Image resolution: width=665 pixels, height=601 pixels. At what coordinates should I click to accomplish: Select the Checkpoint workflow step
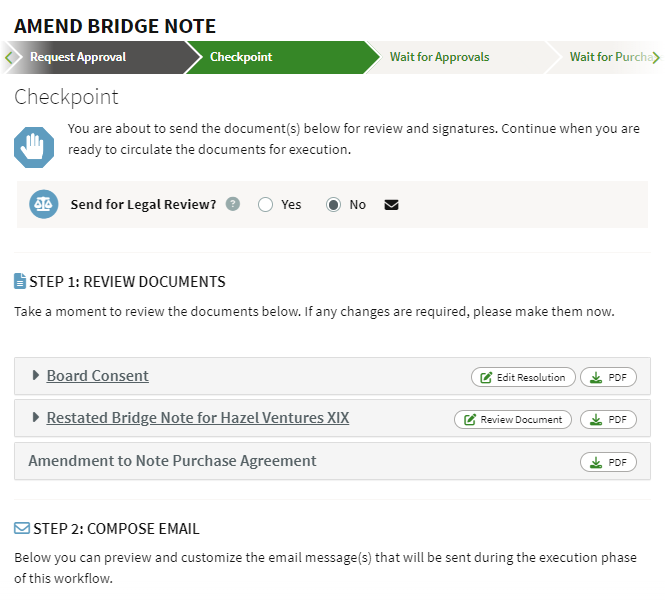241,57
